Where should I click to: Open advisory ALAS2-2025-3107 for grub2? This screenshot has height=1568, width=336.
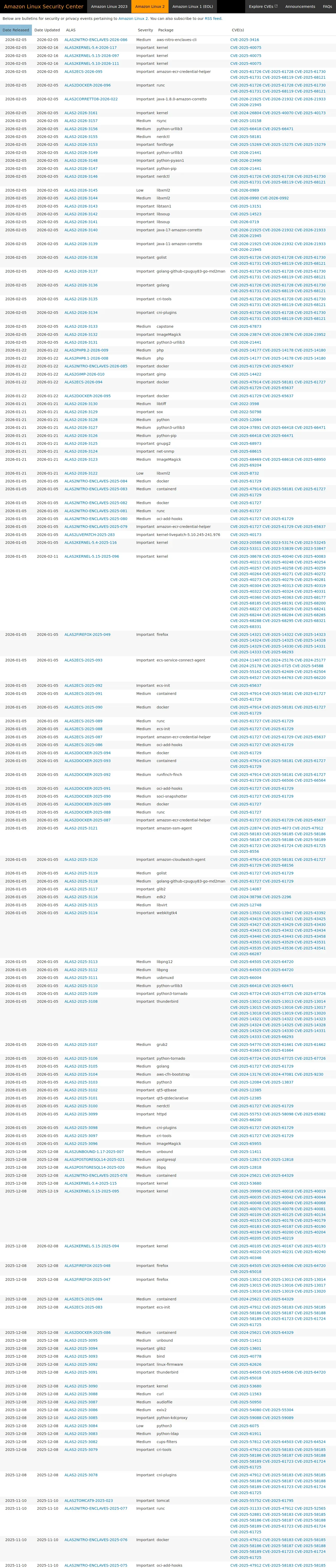click(x=81, y=1045)
